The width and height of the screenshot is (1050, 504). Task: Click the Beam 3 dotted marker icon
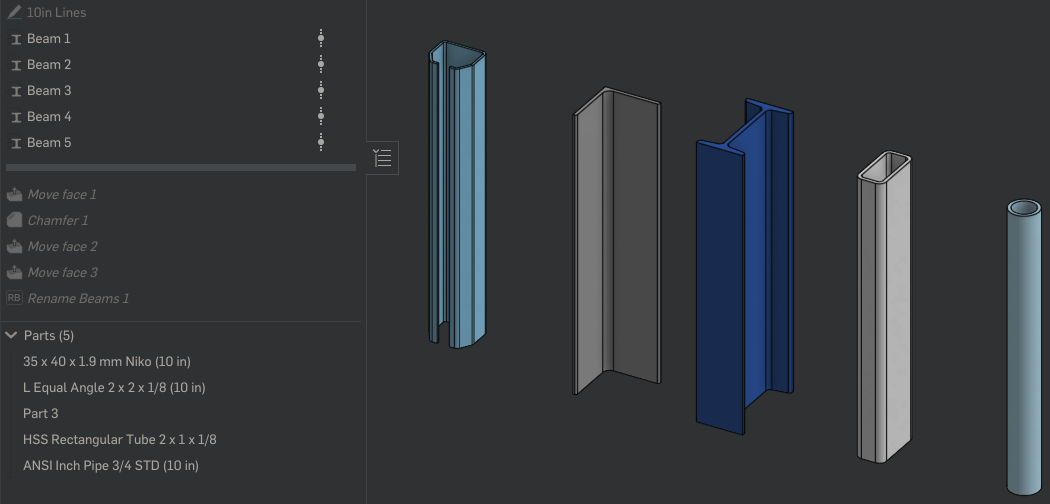321,90
